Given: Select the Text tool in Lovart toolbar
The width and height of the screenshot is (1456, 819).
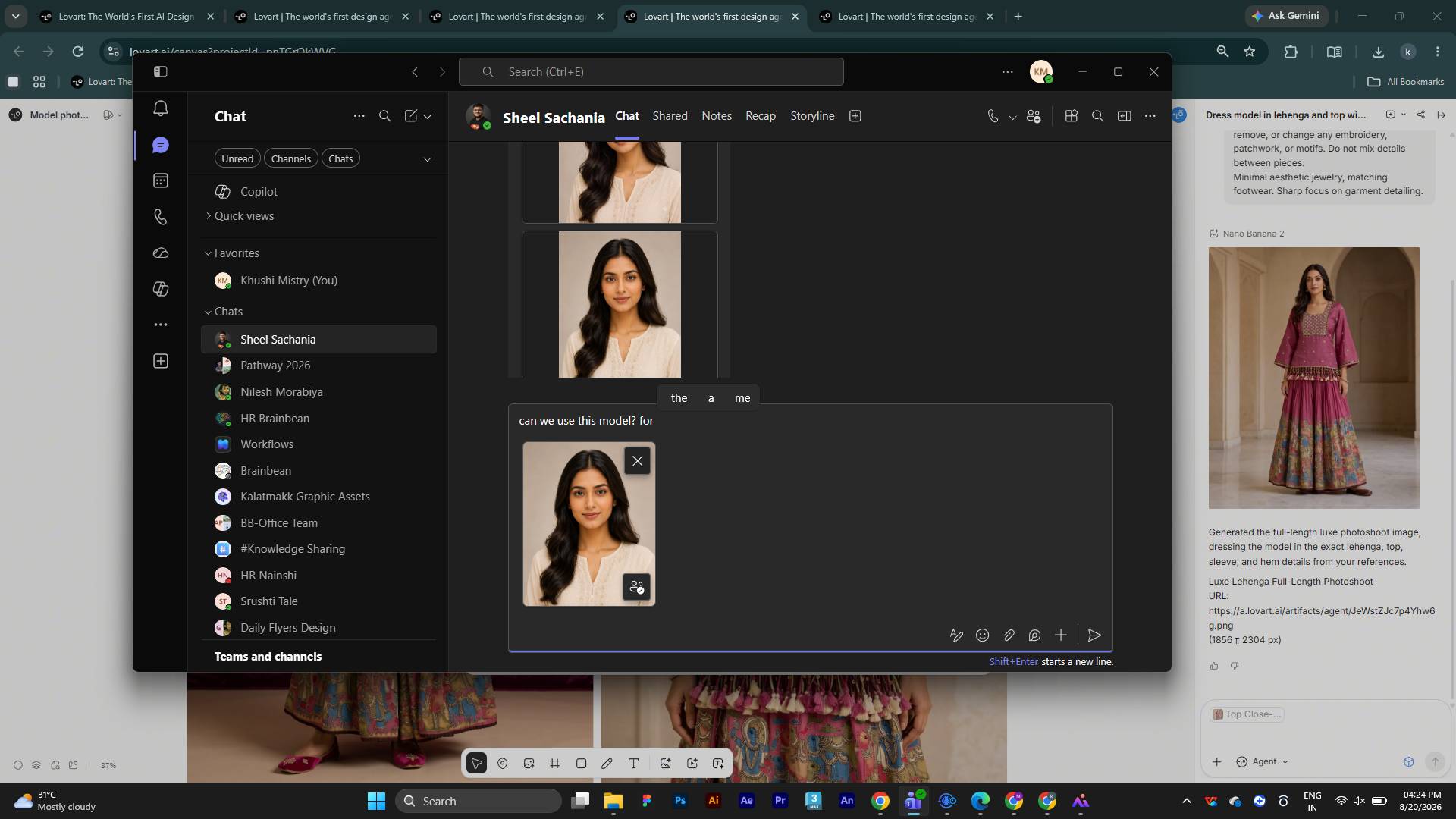Looking at the screenshot, I should [633, 764].
